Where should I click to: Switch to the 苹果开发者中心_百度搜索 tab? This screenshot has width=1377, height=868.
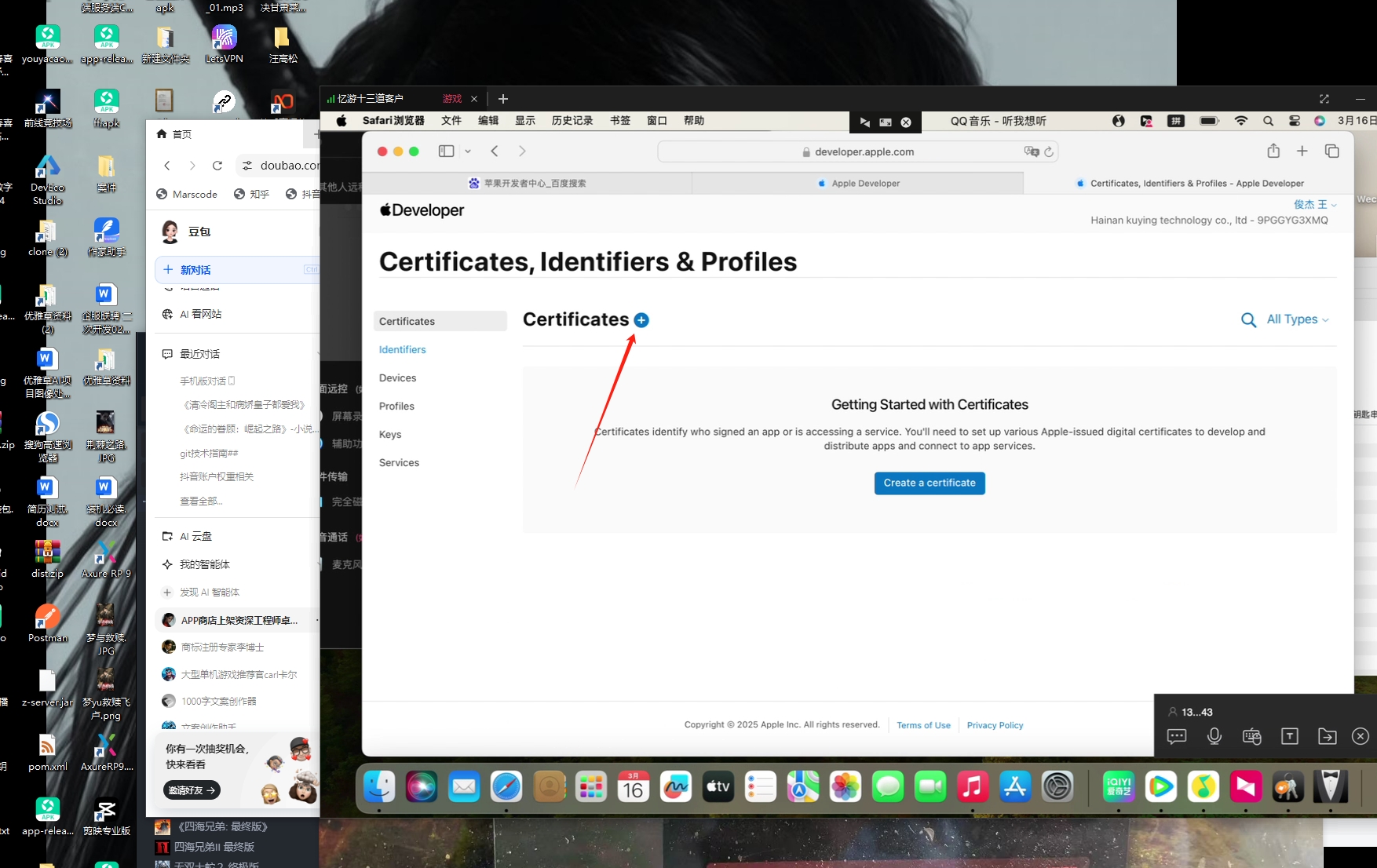pyautogui.click(x=527, y=183)
